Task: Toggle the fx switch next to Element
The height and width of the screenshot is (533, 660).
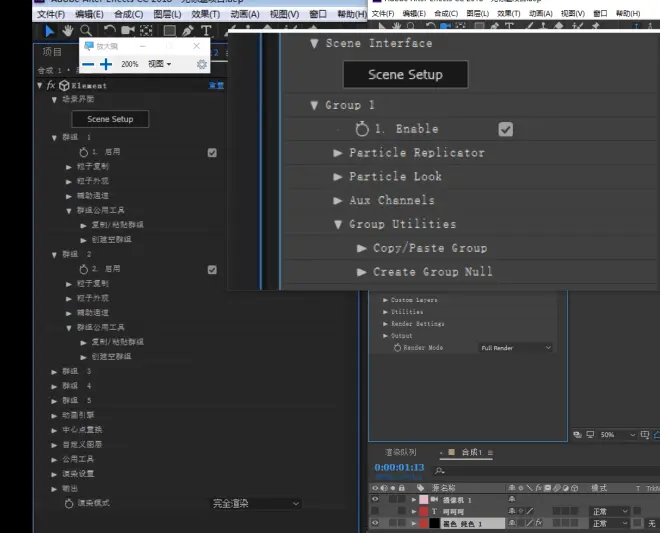Action: click(51, 85)
